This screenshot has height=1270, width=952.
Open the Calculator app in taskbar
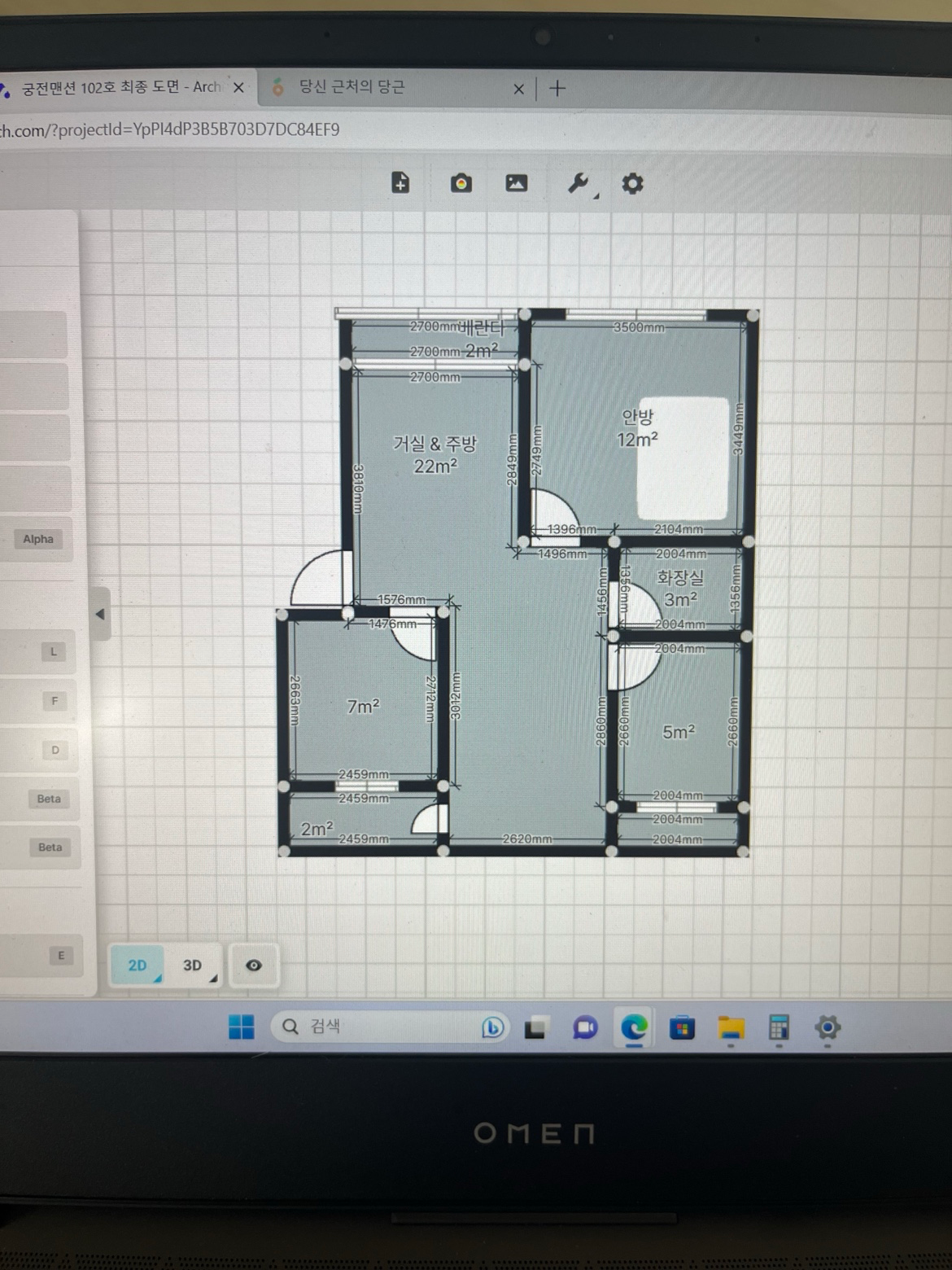pos(779,1027)
